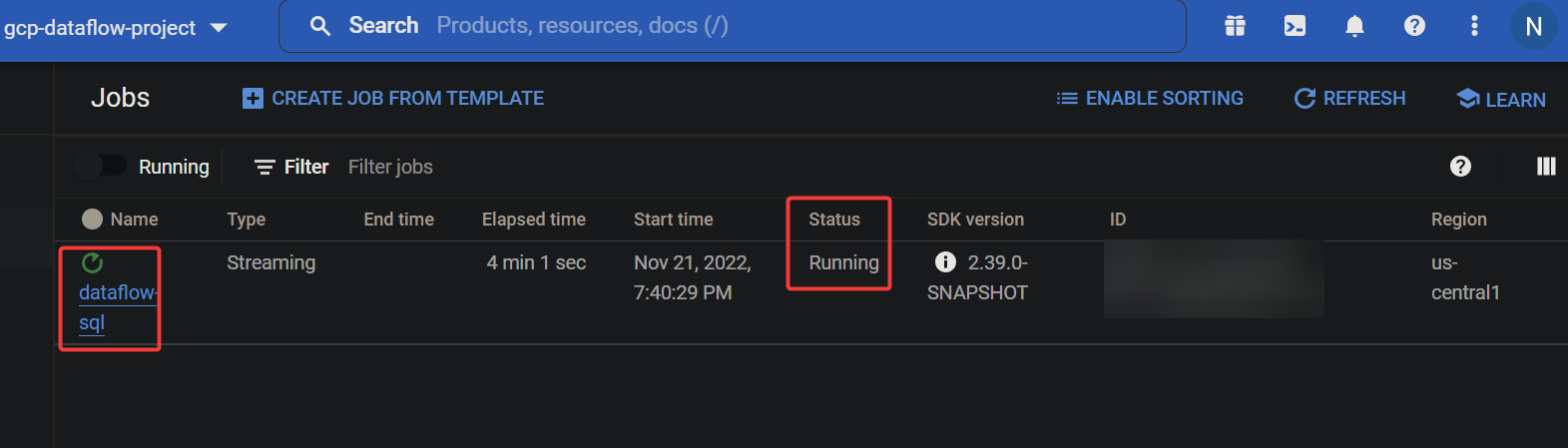Screen dimensions: 1568x448
Task: Focus the Products, resources, docs search field
Action: [732, 26]
